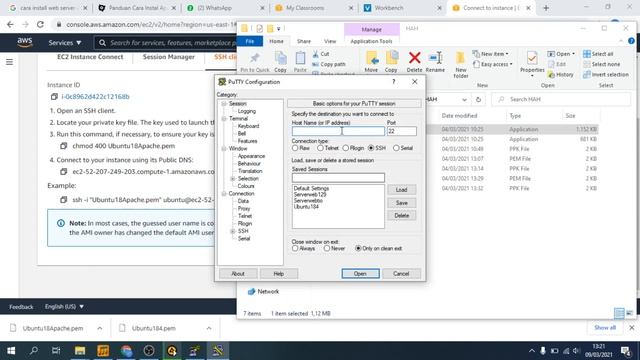Collapse the Terminal tree node
This screenshot has height=360, width=640.
(224, 119)
